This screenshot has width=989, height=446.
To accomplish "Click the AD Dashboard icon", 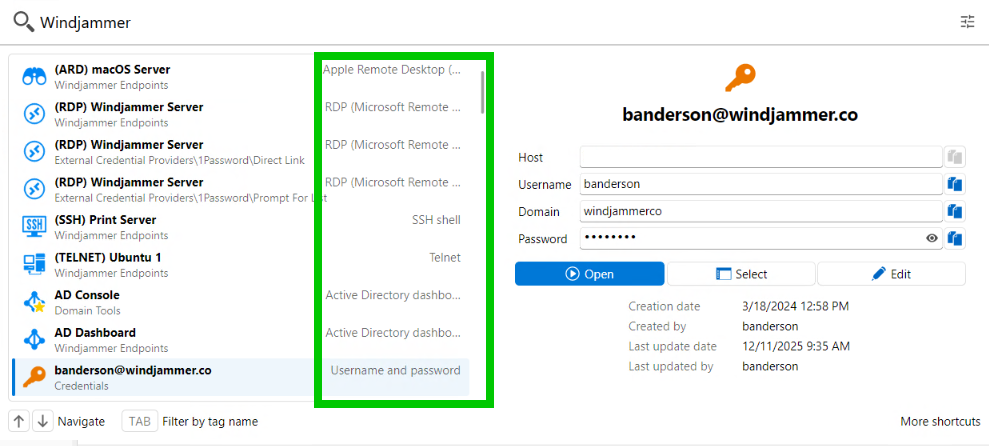I will (34, 339).
